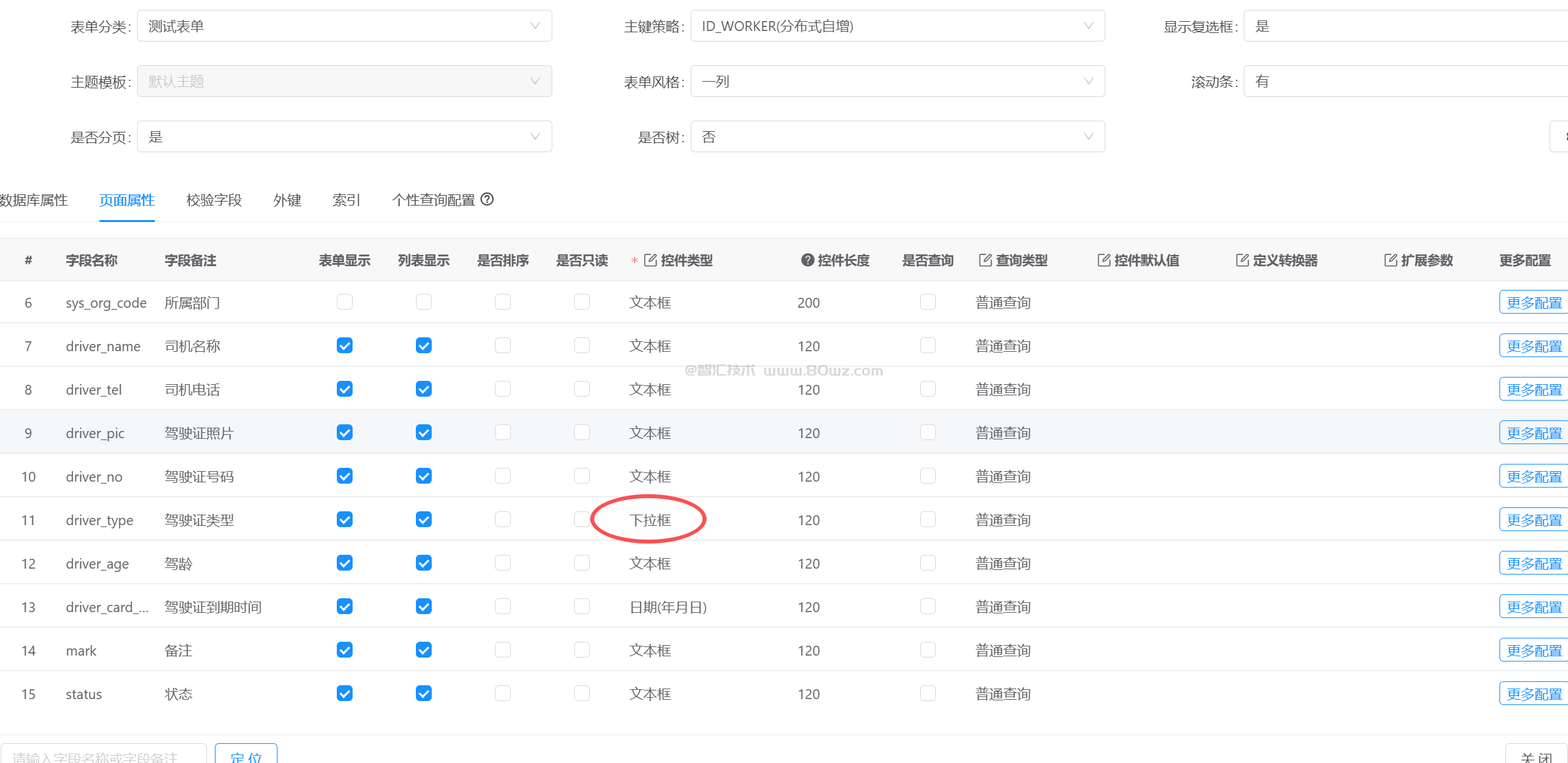The width and height of the screenshot is (1568, 763).
Task: Enable 列表显示 checkbox for sys_org_code
Action: pos(424,302)
